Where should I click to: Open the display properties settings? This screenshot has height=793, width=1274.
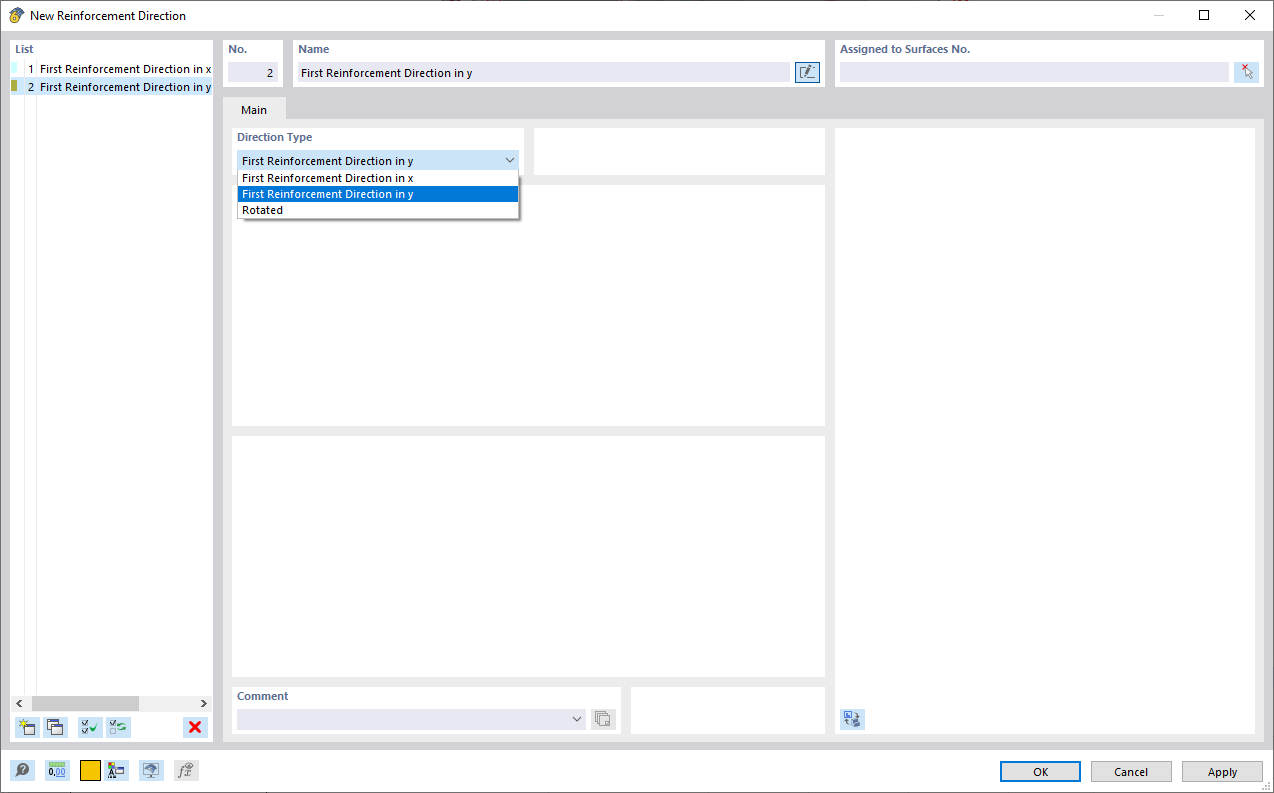pos(117,770)
